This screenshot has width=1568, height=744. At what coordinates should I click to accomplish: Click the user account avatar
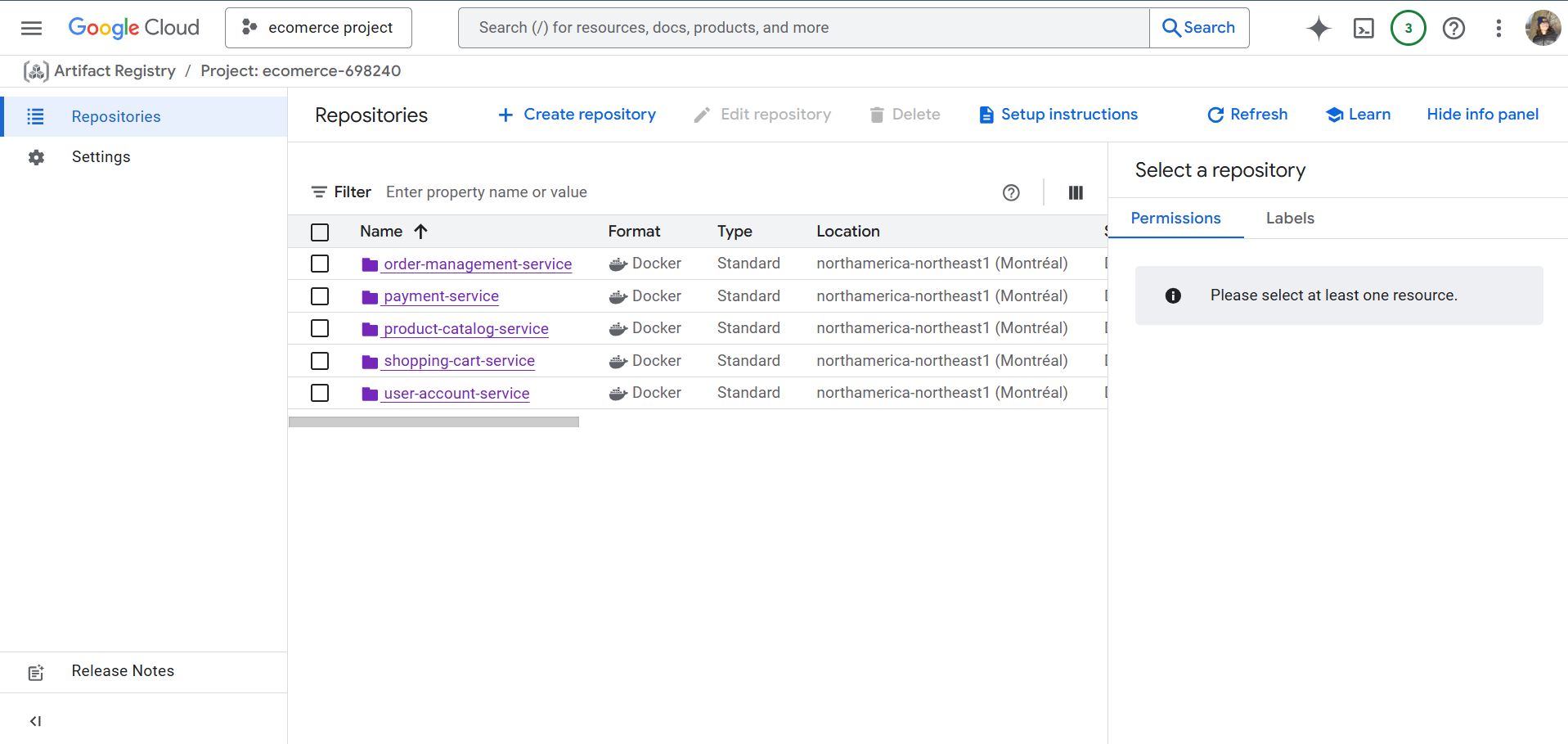pos(1542,28)
